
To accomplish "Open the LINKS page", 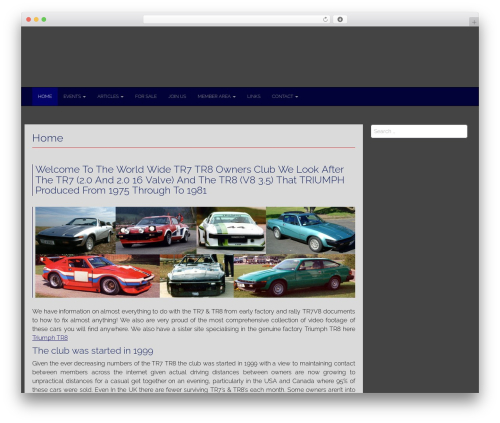I will [x=253, y=96].
